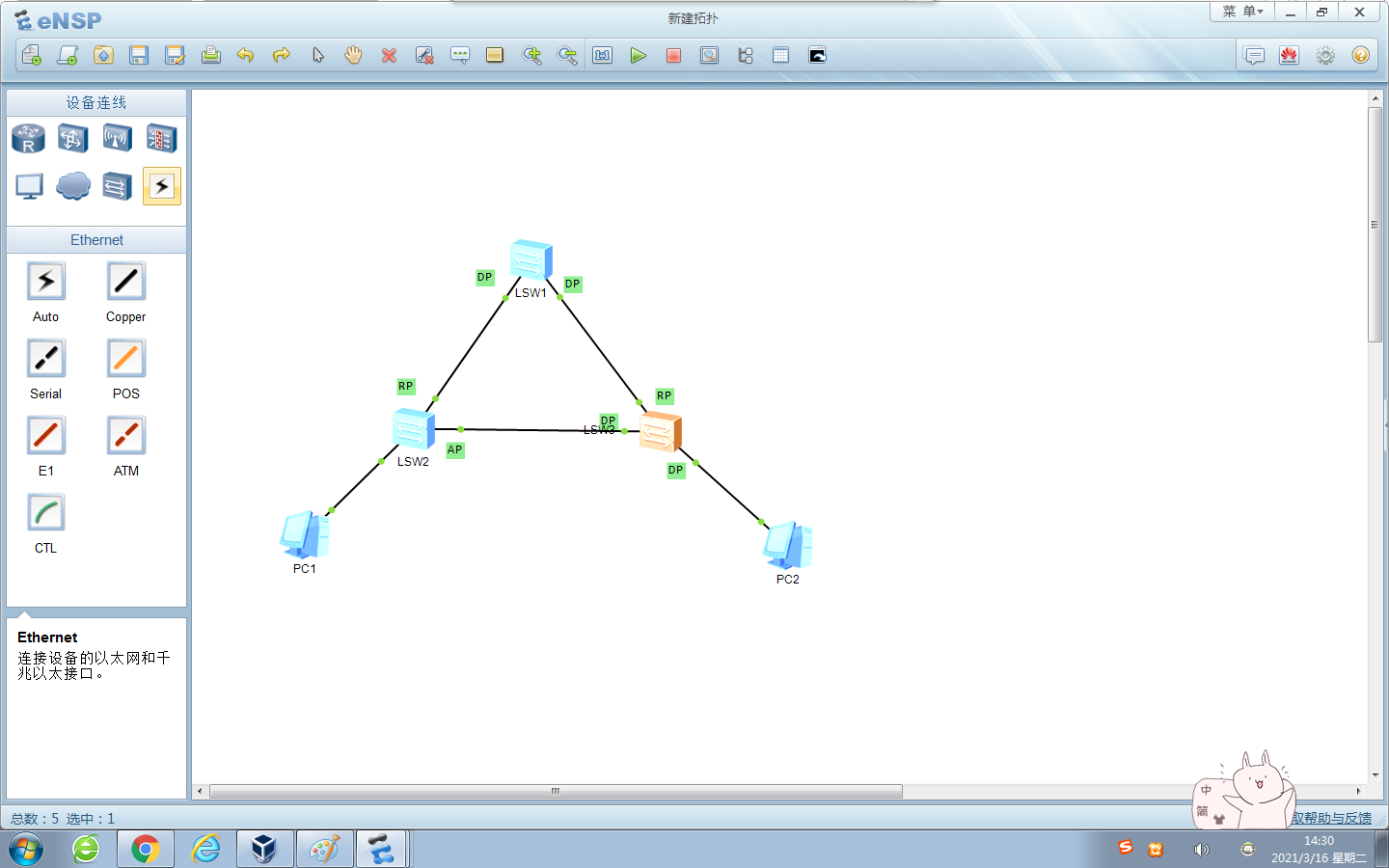Click the LSW1 switch on the canvas
This screenshot has height=868, width=1389.
pyautogui.click(x=531, y=260)
